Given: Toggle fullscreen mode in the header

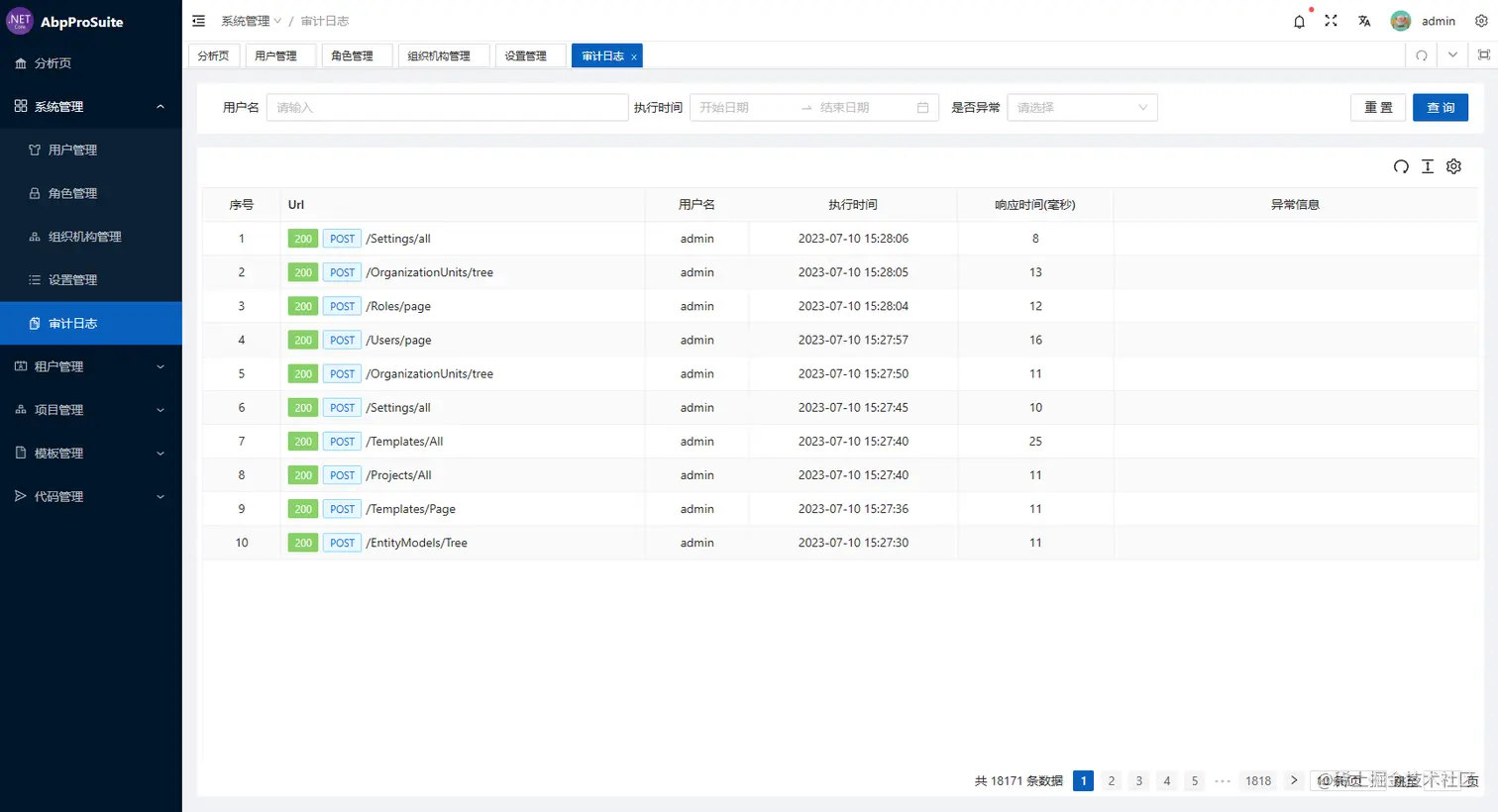Looking at the screenshot, I should coord(1331,21).
